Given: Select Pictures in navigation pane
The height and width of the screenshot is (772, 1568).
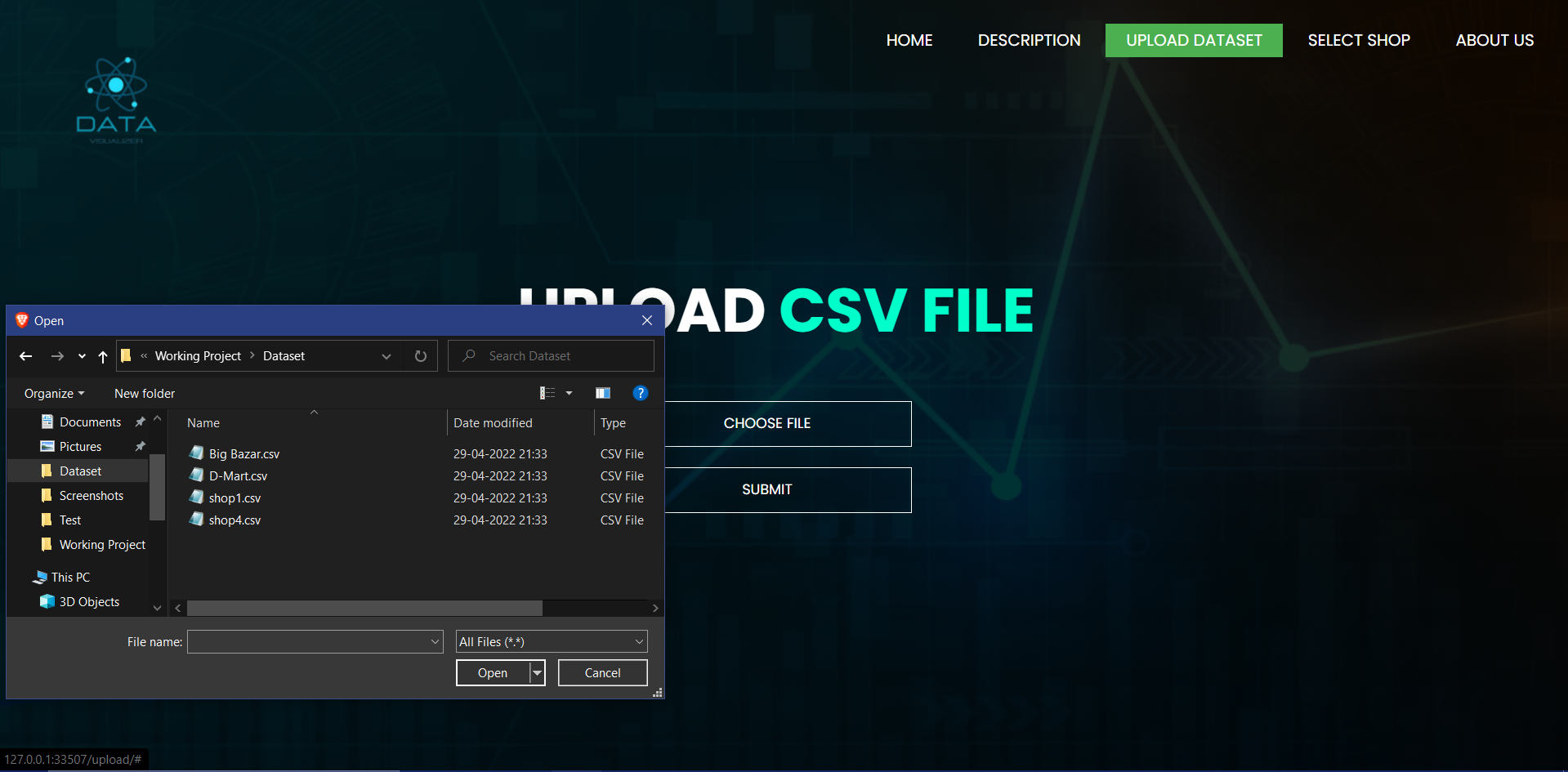Looking at the screenshot, I should tap(80, 447).
